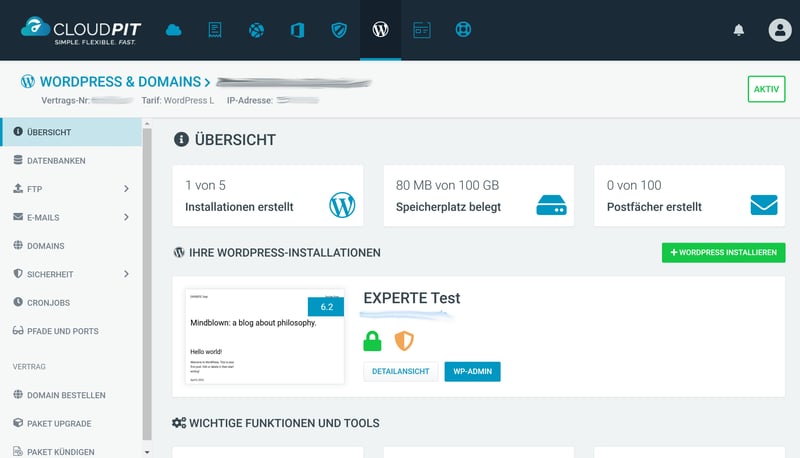Click the cloud icon in top navigation
This screenshot has width=800, height=458.
click(174, 30)
